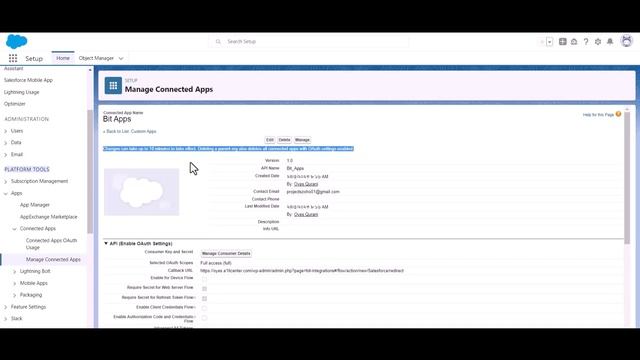Expand the Lightning Bolt section
640x360 pixels.
[15, 271]
